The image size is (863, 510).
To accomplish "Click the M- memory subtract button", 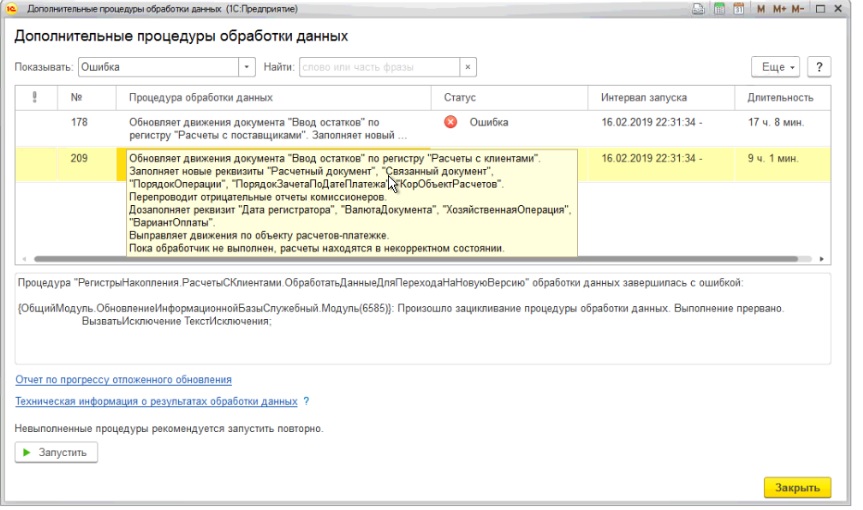I will 798,8.
